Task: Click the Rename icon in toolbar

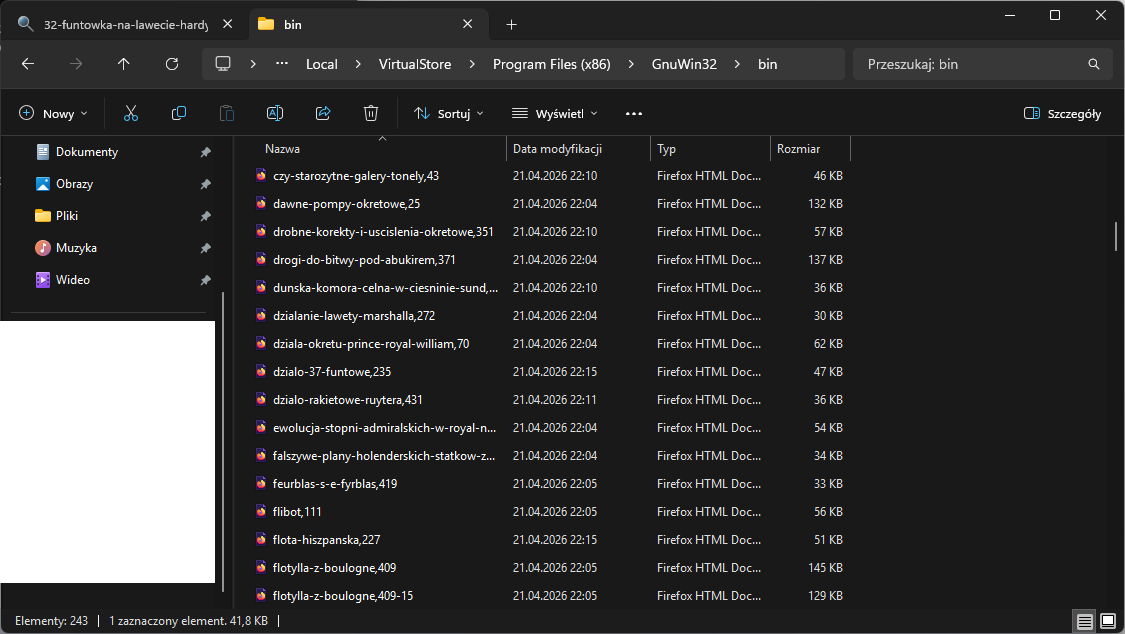Action: [275, 114]
